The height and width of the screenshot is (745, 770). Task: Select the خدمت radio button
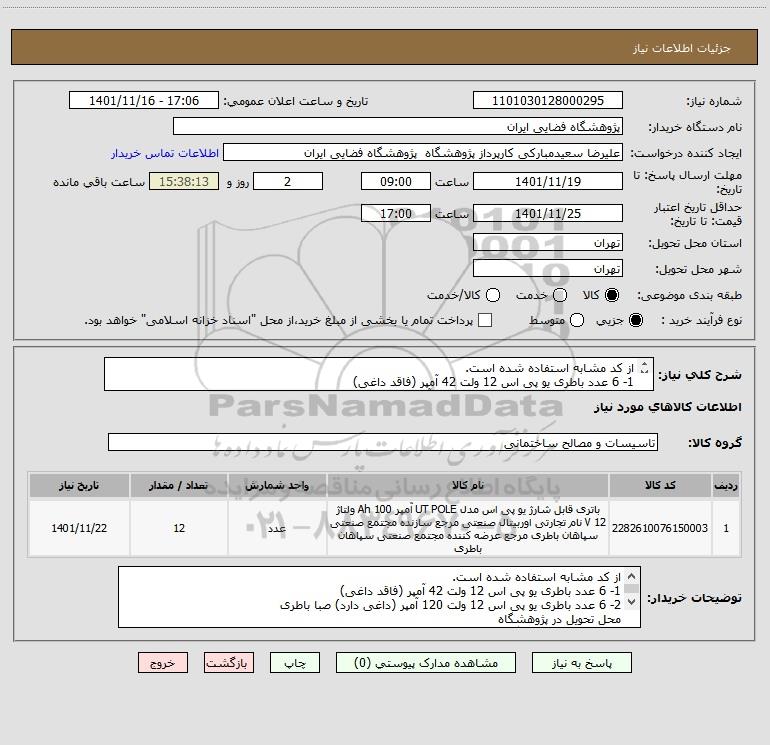tap(560, 295)
